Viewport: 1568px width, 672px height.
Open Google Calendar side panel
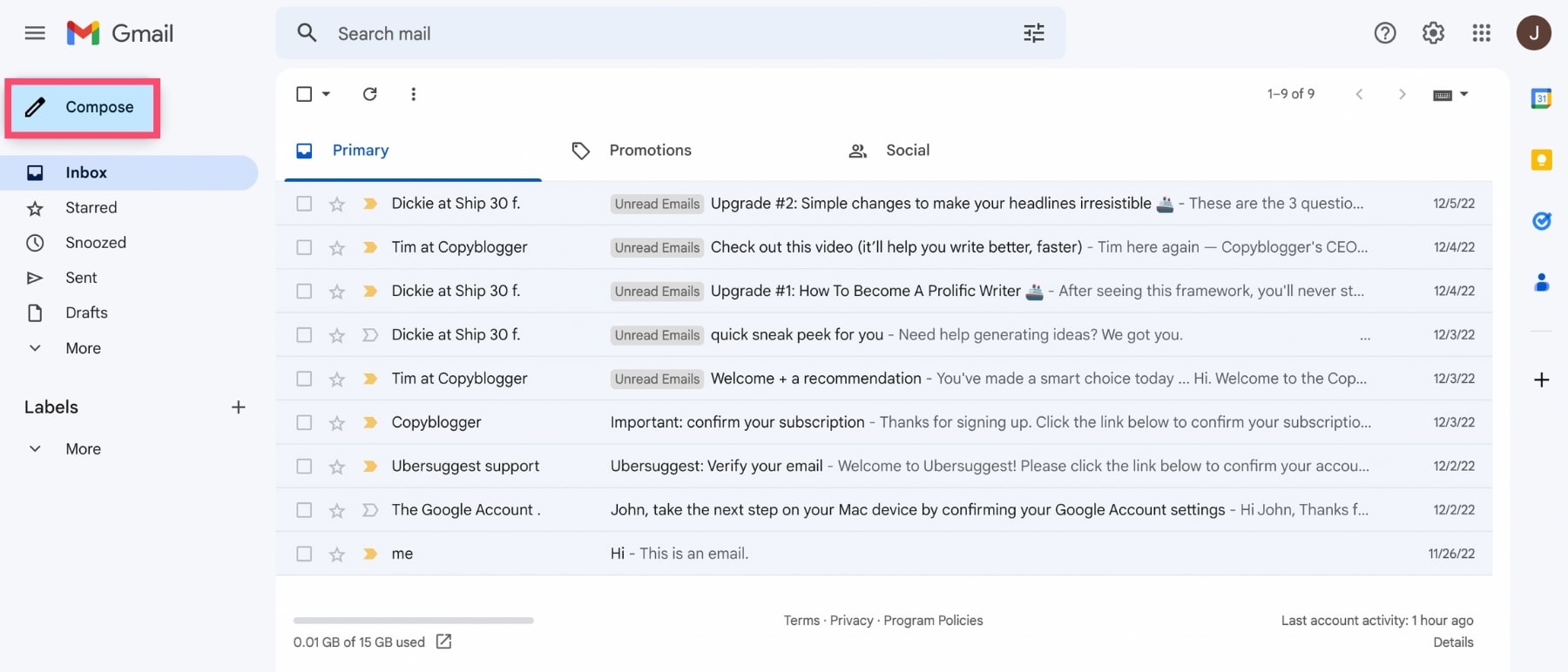tap(1541, 98)
